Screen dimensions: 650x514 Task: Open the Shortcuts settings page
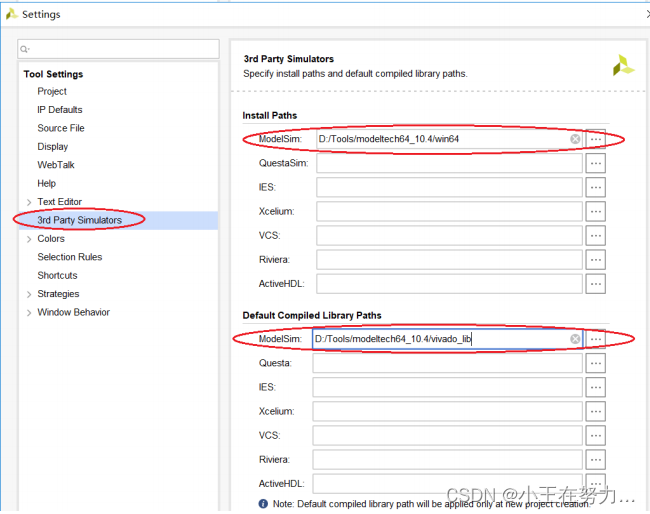coord(57,275)
